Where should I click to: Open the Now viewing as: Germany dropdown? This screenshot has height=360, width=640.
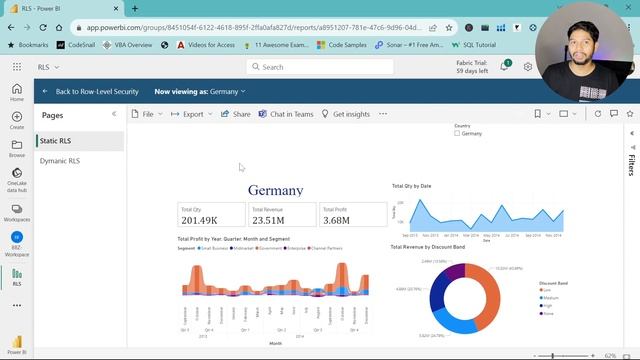(200, 91)
